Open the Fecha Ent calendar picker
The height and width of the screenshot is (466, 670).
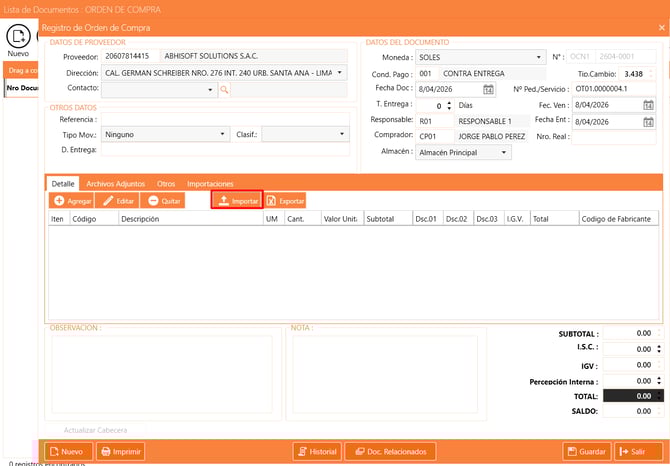tap(648, 121)
